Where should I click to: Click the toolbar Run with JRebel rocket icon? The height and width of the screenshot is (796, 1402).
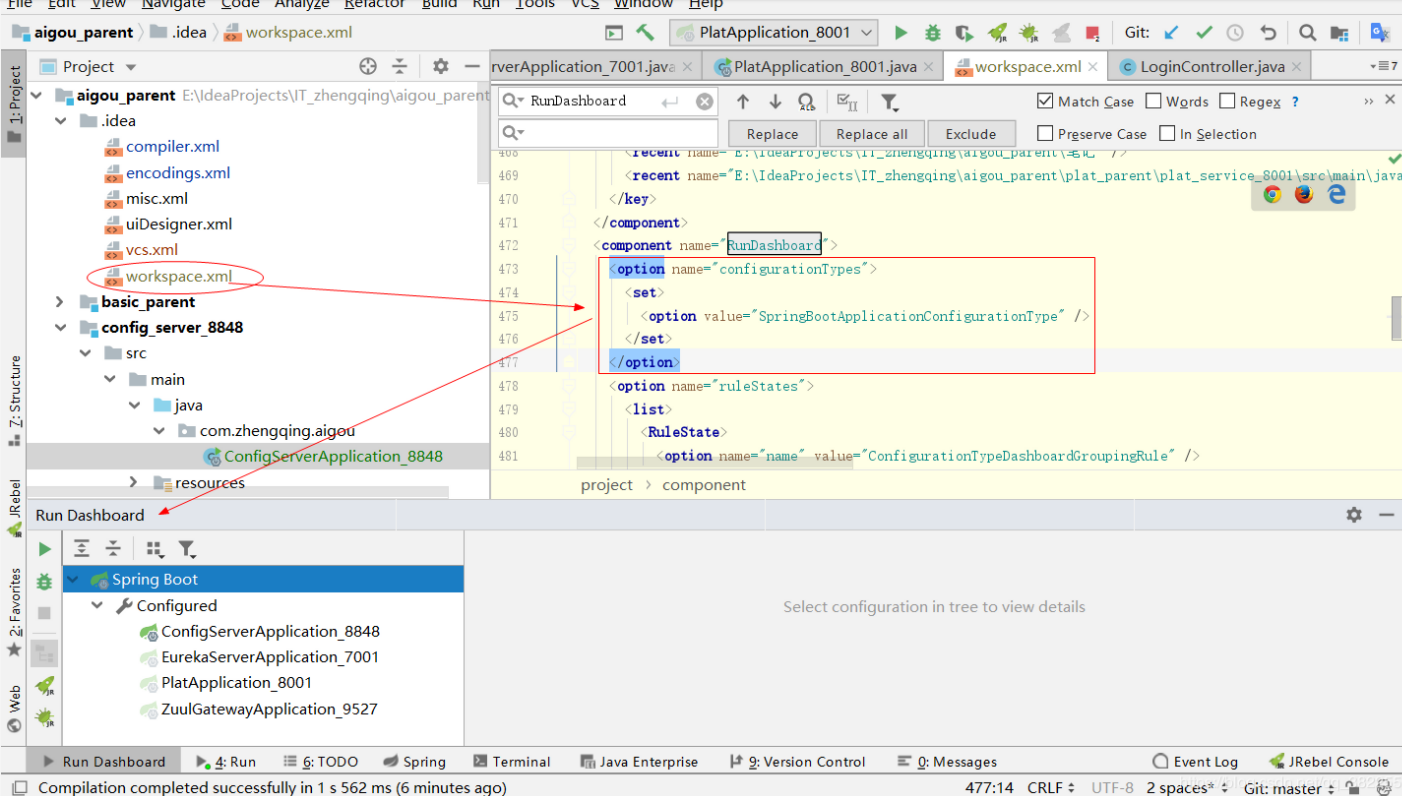(x=997, y=32)
